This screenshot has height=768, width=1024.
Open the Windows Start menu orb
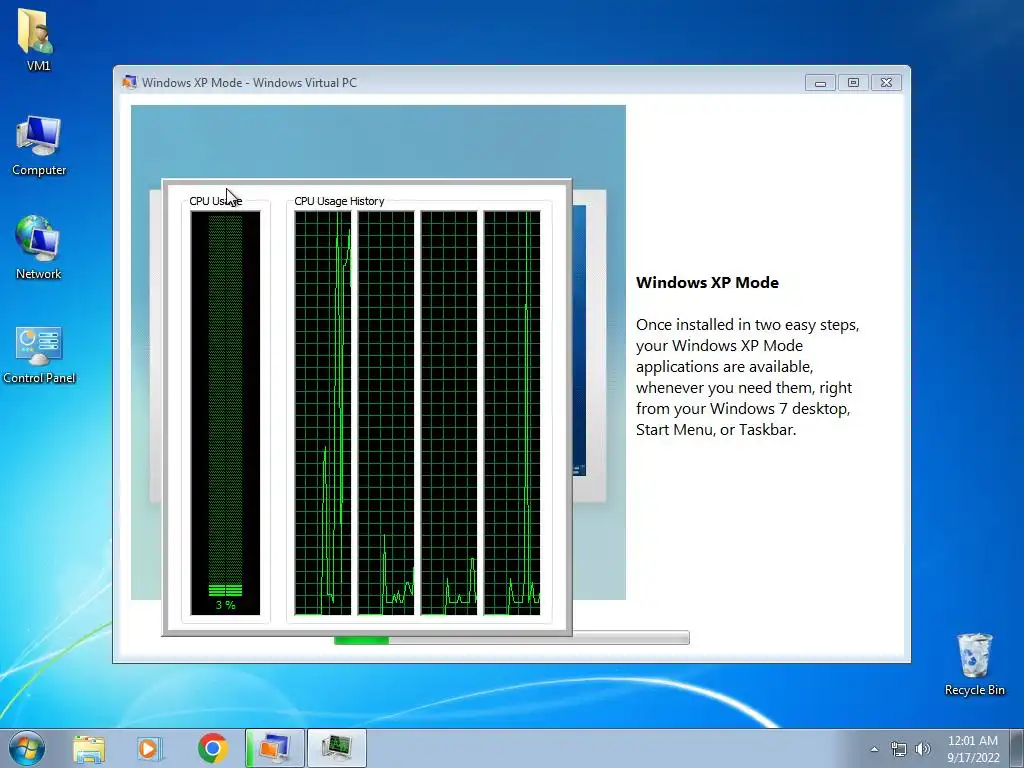click(27, 748)
